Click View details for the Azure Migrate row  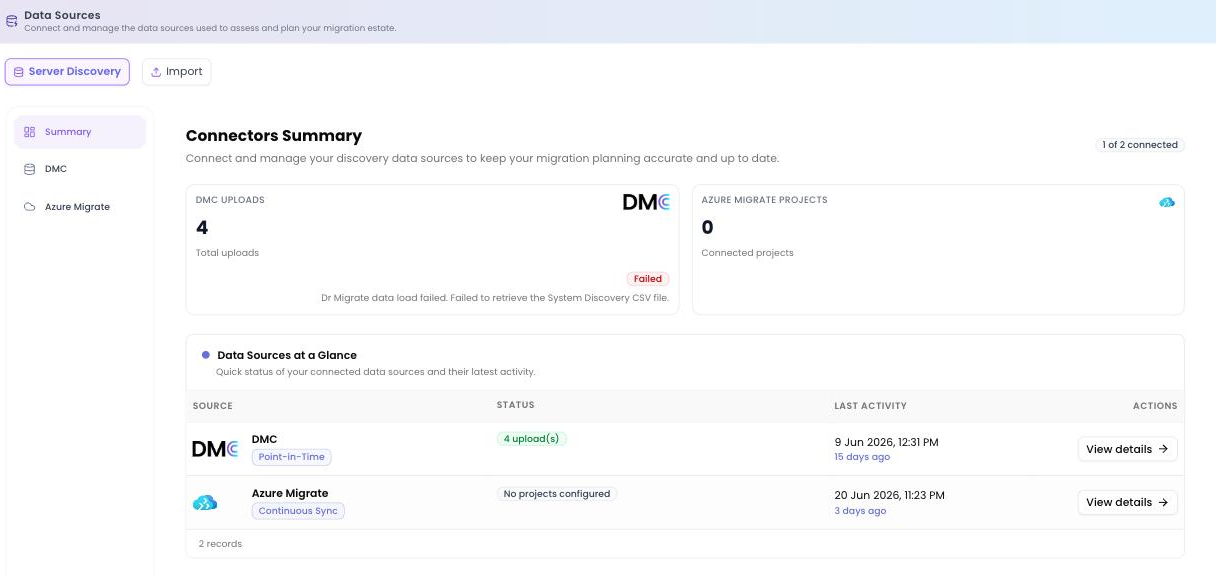click(1127, 503)
